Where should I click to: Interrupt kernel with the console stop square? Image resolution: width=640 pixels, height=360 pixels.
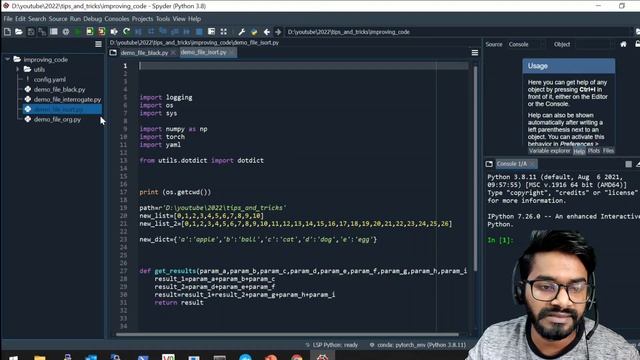point(629,164)
